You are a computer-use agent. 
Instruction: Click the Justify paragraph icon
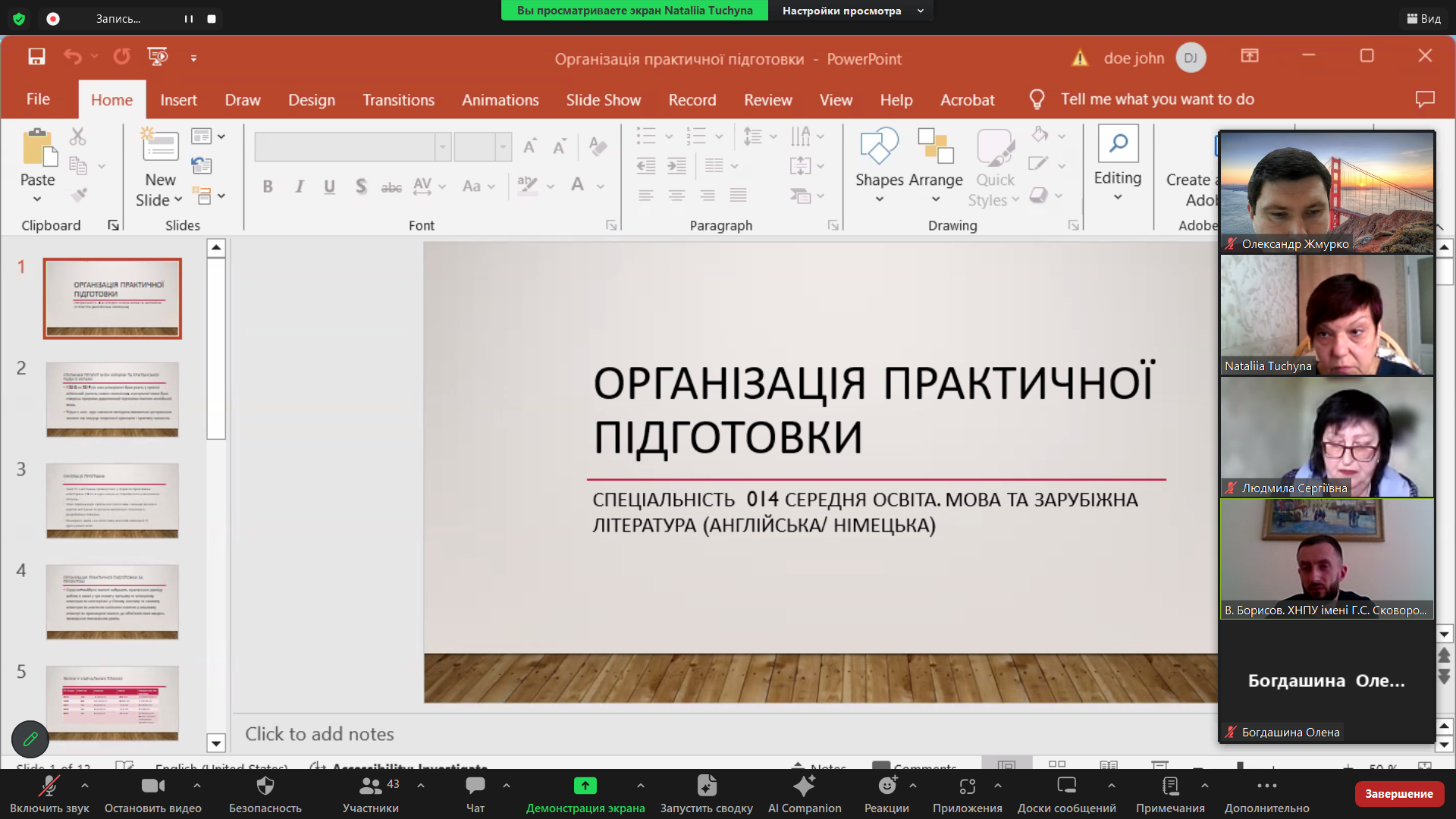[738, 196]
